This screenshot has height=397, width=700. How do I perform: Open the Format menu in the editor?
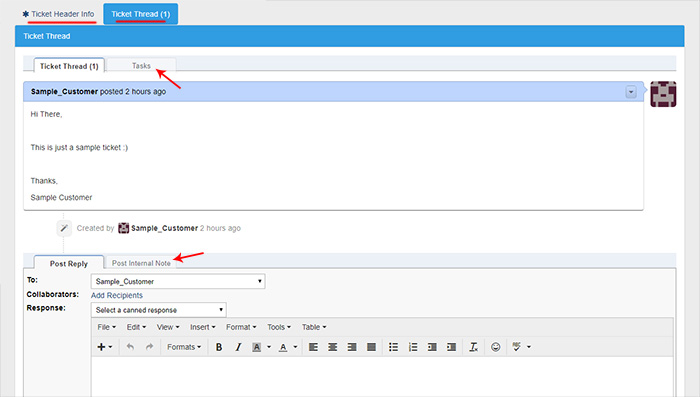tap(241, 327)
